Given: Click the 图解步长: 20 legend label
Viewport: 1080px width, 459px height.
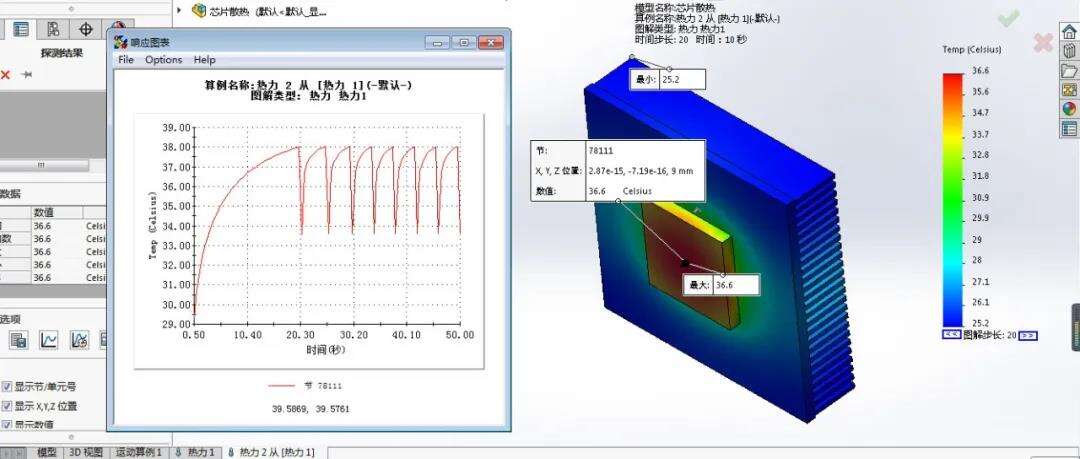Looking at the screenshot, I should click(990, 335).
